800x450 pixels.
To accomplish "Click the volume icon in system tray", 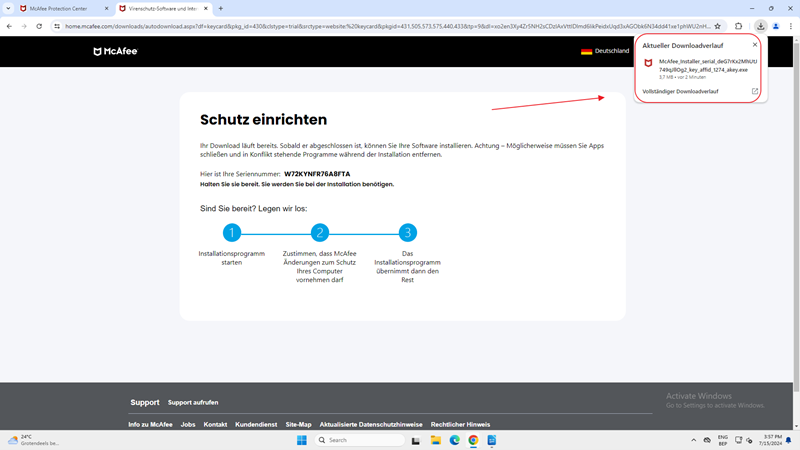I will coord(749,440).
